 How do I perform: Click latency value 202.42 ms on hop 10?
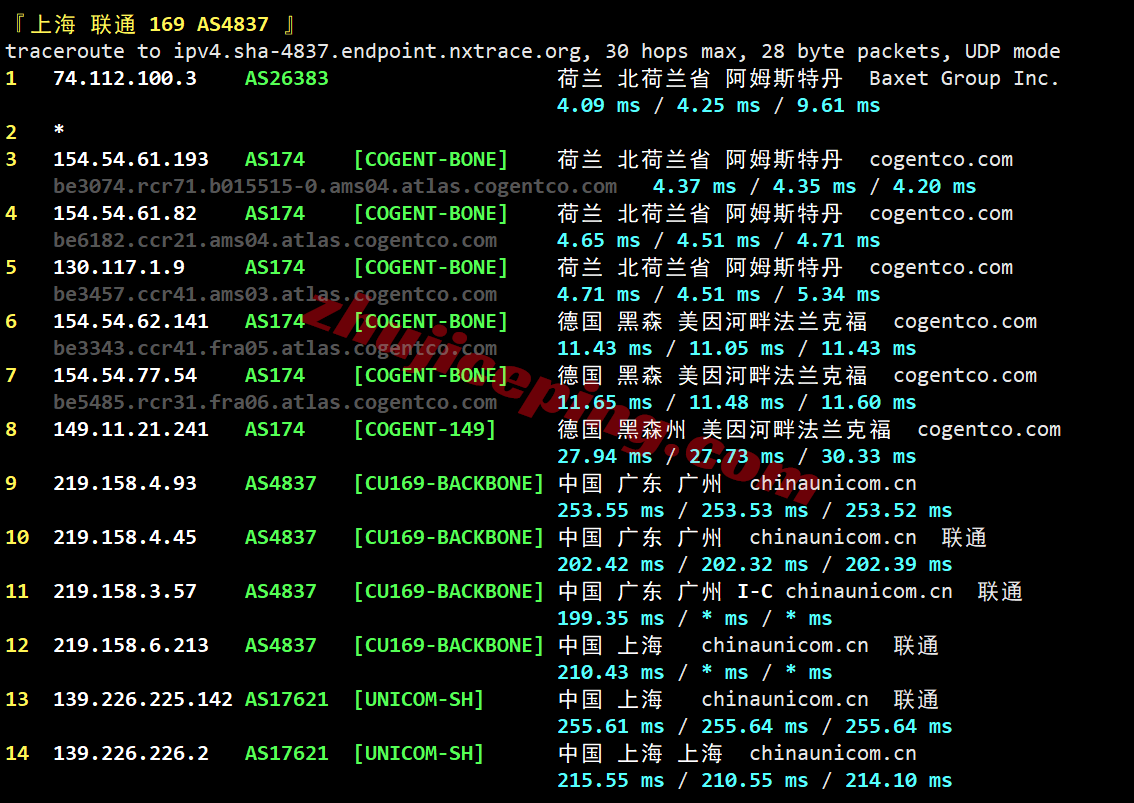(610, 564)
